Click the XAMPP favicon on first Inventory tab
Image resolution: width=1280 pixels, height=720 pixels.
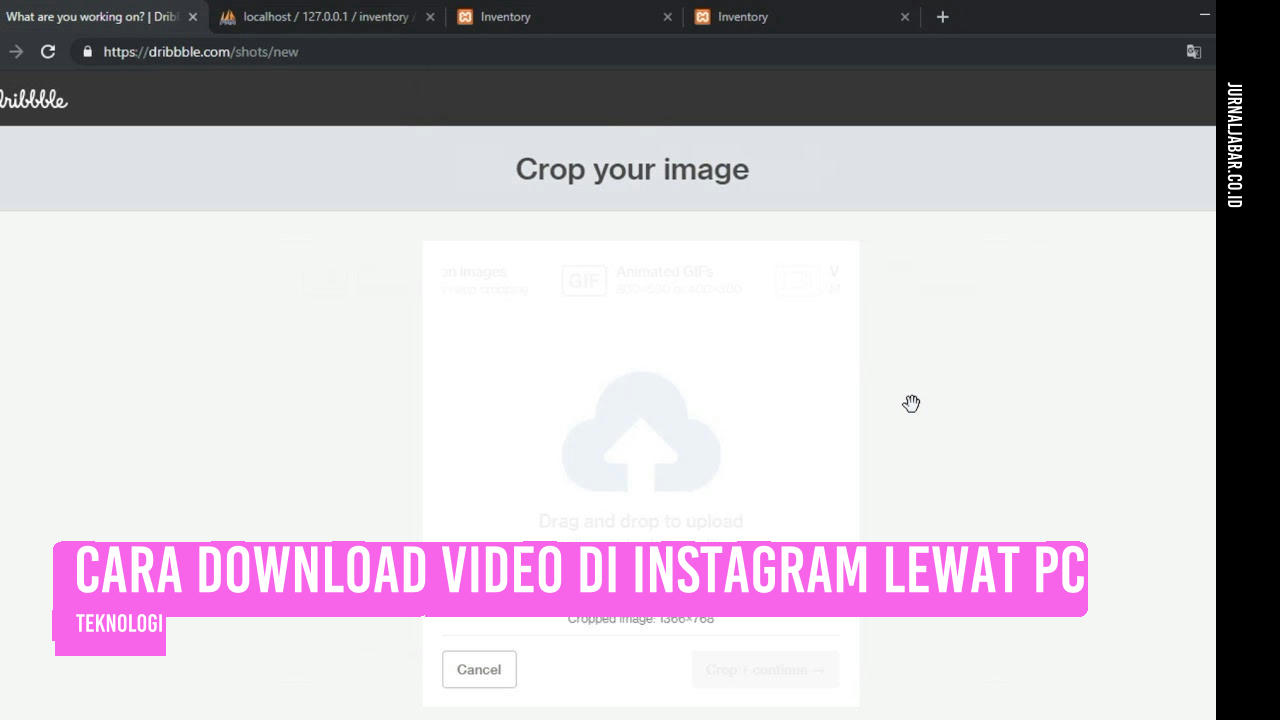coord(465,17)
